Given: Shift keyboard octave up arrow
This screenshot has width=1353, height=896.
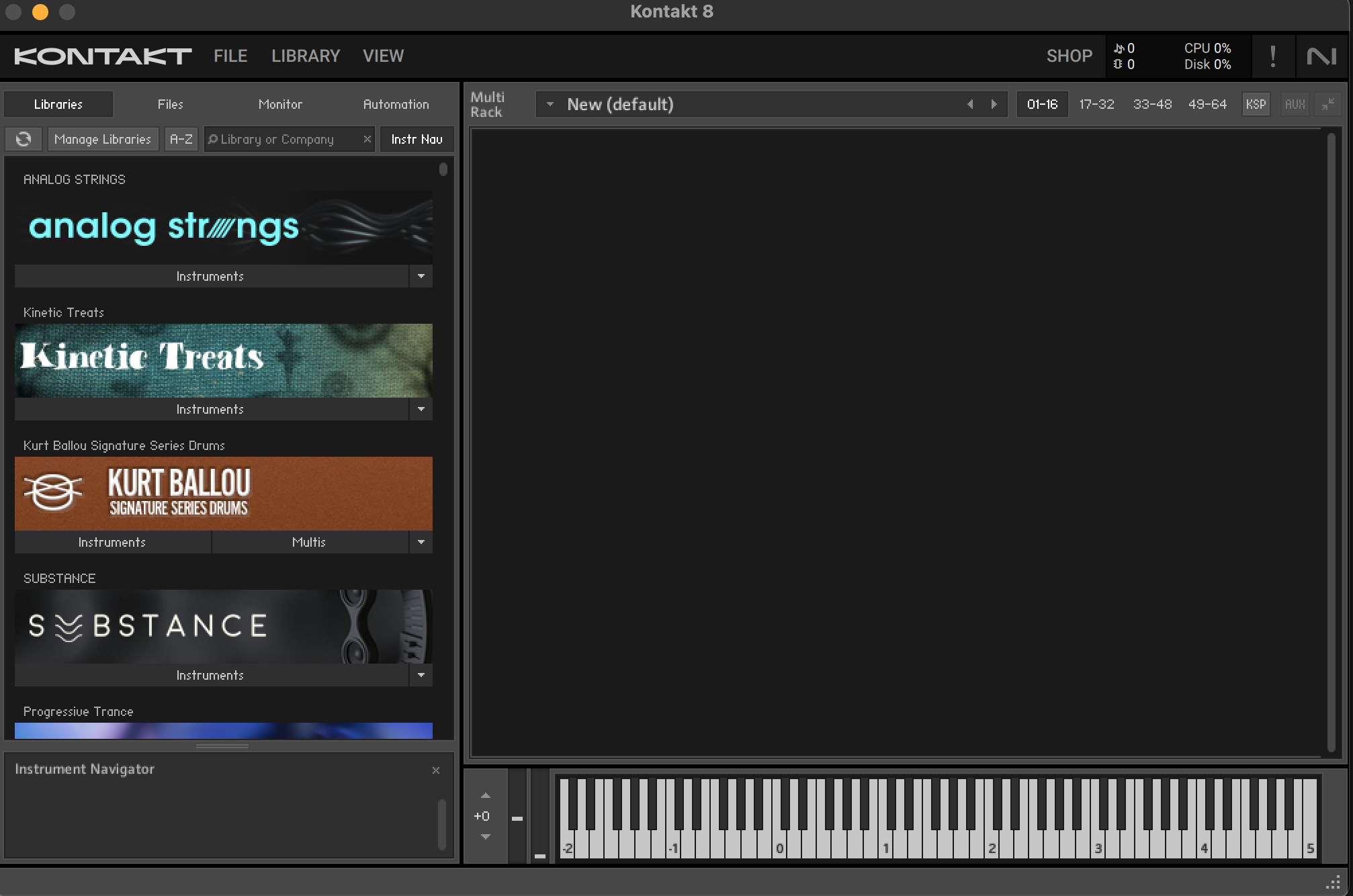Looking at the screenshot, I should [486, 796].
